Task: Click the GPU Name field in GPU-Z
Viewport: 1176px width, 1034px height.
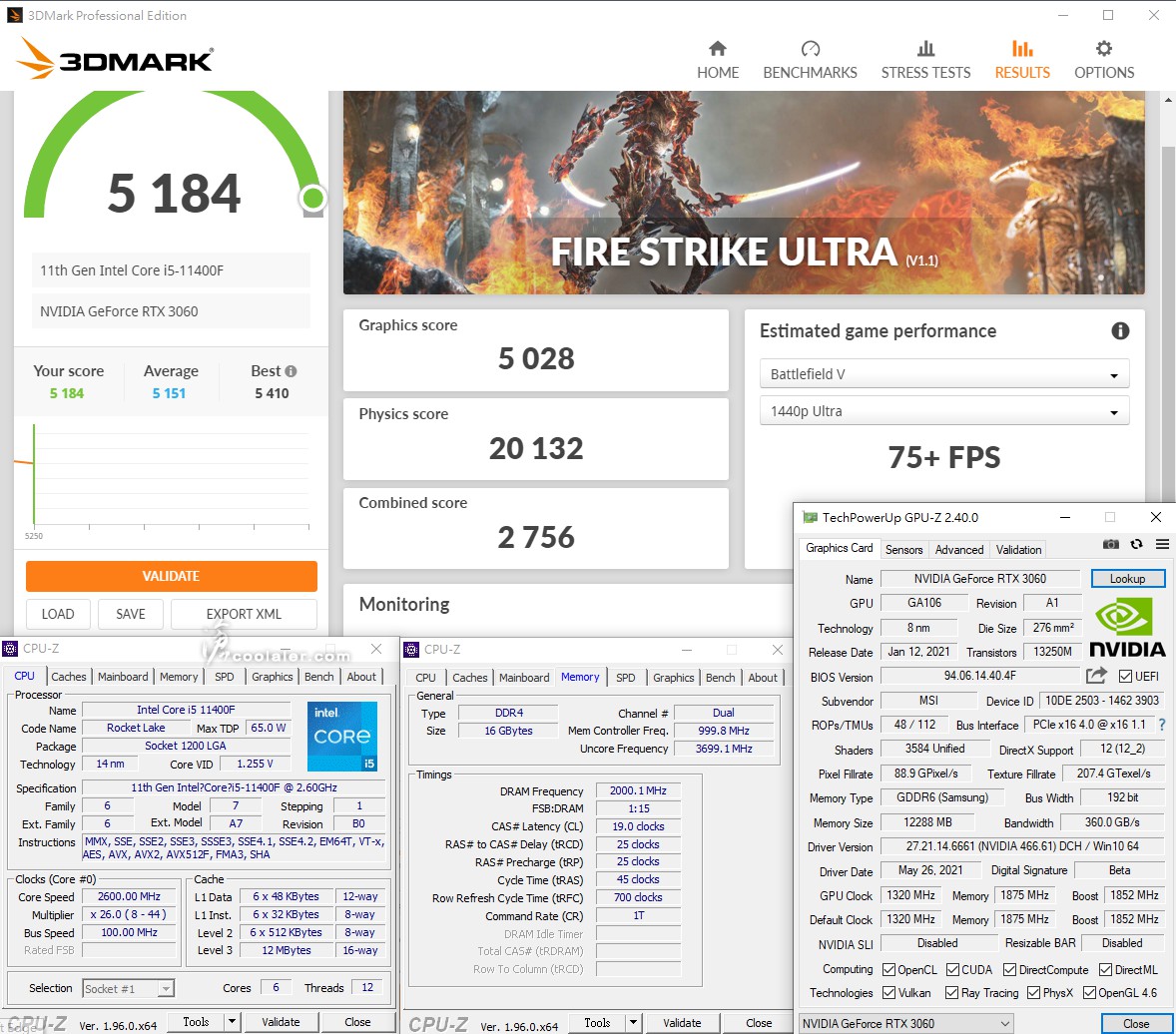Action: click(x=979, y=579)
